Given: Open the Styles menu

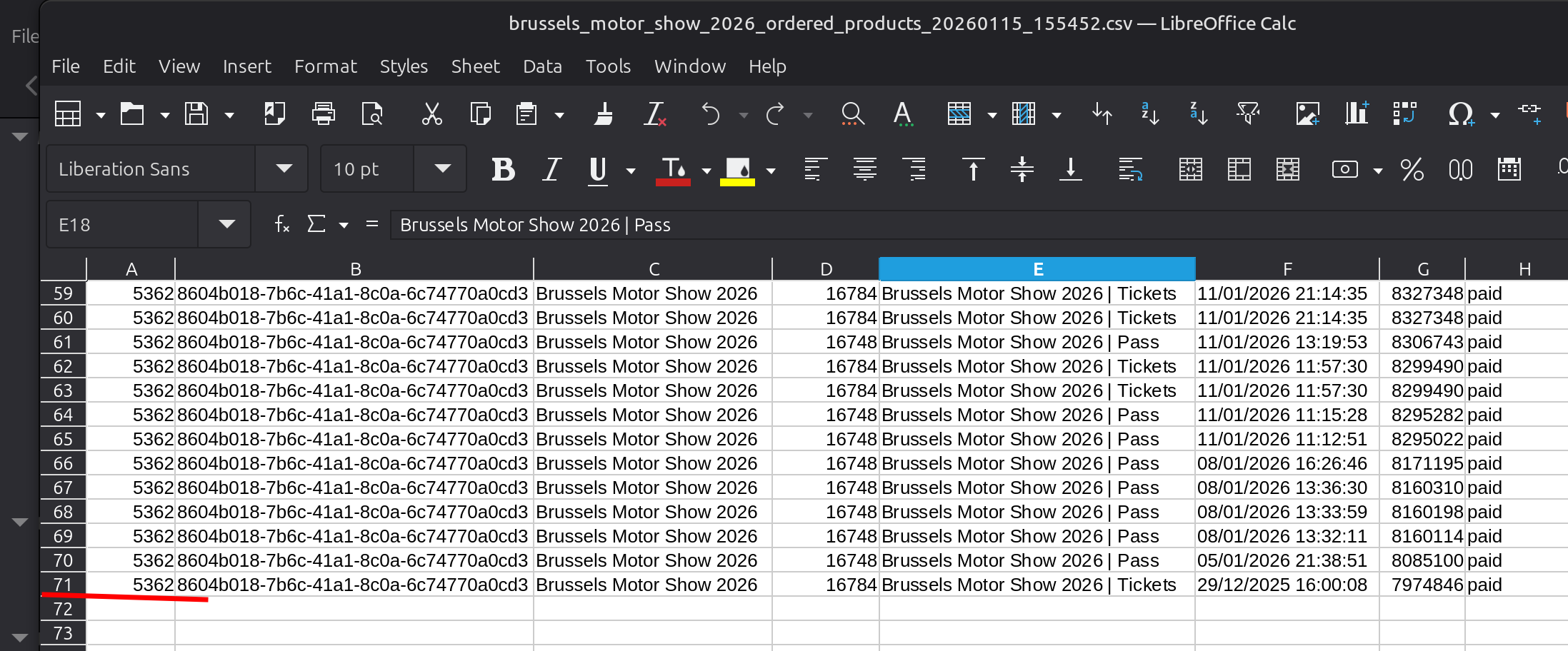Looking at the screenshot, I should click(x=404, y=66).
